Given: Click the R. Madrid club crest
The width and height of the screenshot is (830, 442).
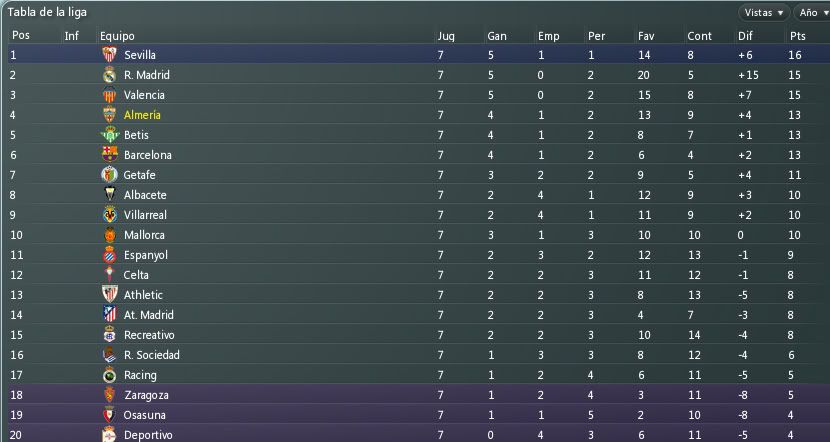Looking at the screenshot, I should click(110, 75).
